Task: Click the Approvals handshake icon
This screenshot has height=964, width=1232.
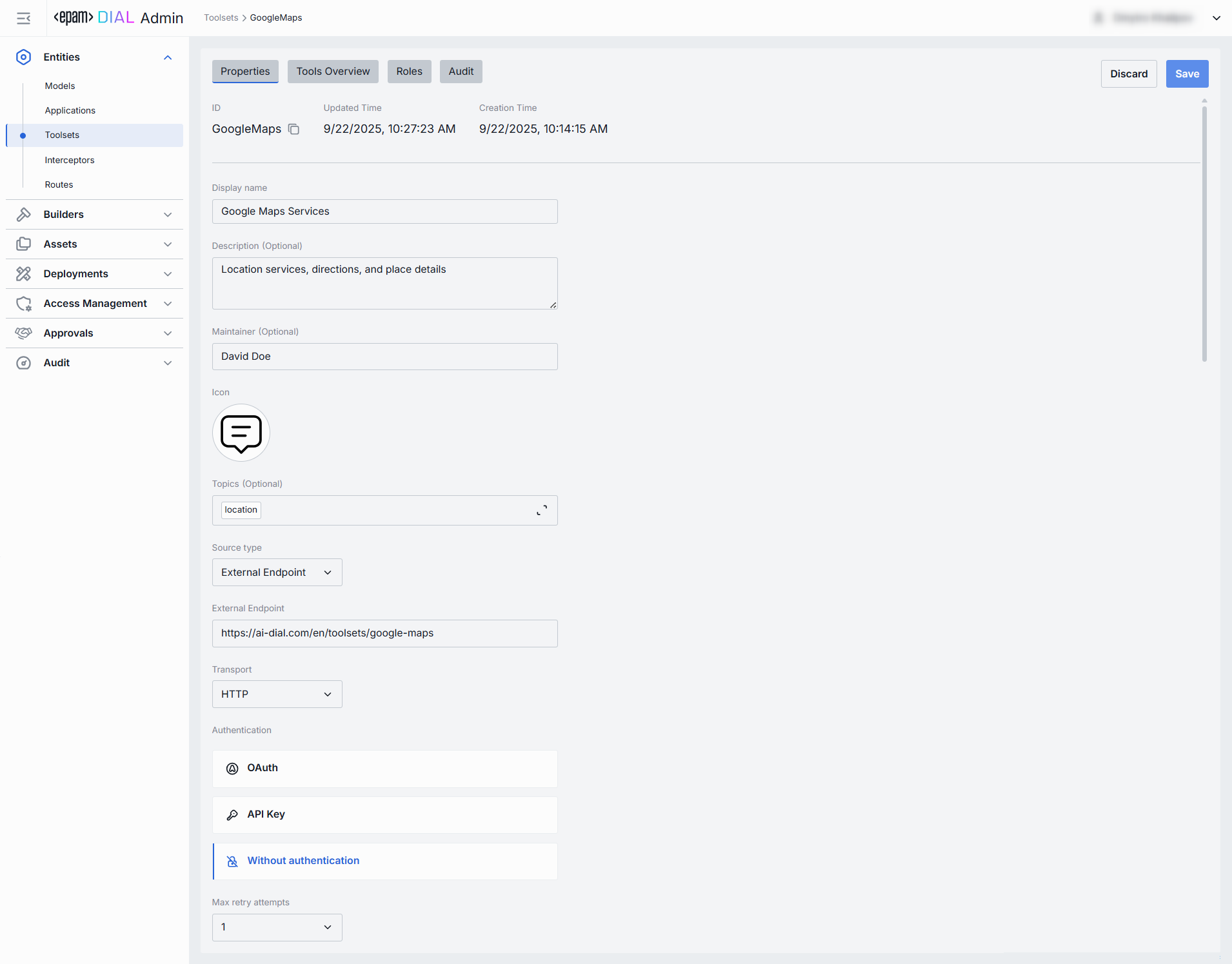Action: pos(23,333)
